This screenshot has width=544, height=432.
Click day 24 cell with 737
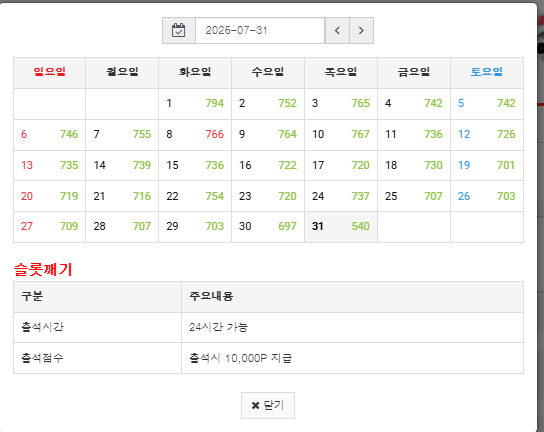tap(341, 196)
